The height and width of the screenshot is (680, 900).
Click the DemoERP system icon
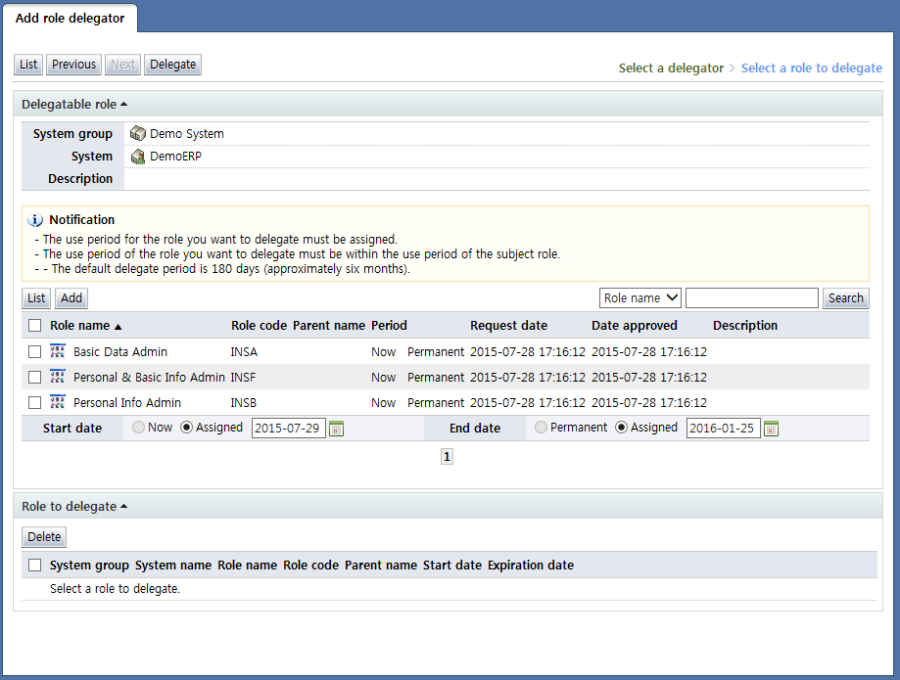138,156
